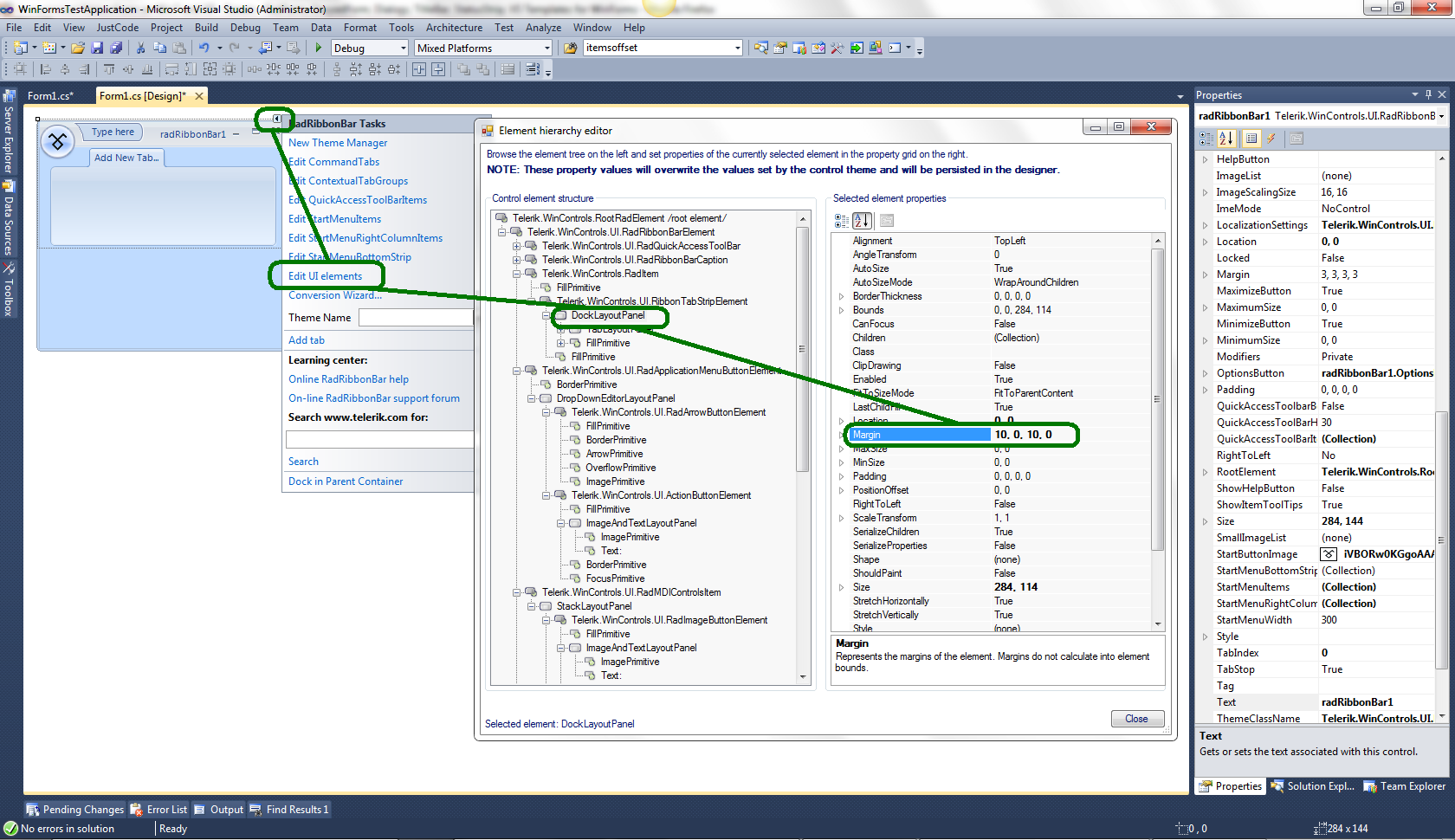Expand the BorderThickness property in dialog
The image size is (1455, 840).
(x=841, y=296)
